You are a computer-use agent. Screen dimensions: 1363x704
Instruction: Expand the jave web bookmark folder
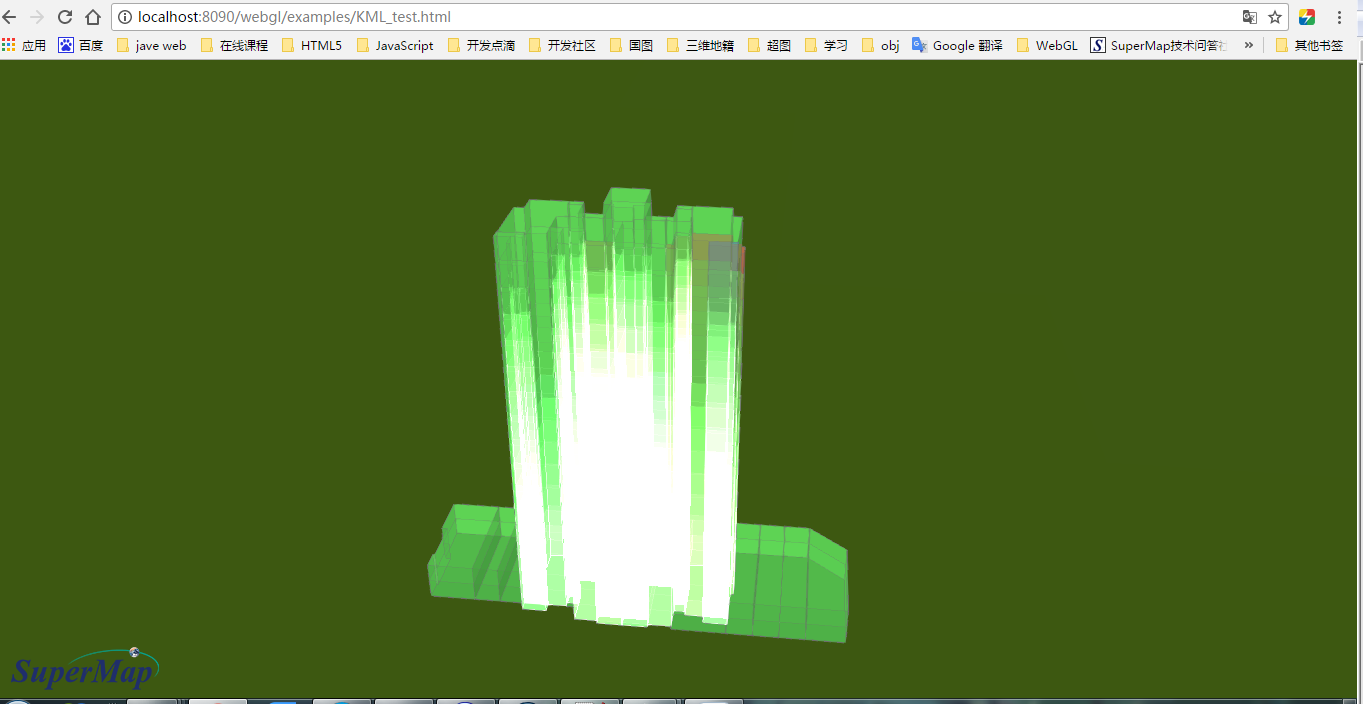click(x=151, y=45)
